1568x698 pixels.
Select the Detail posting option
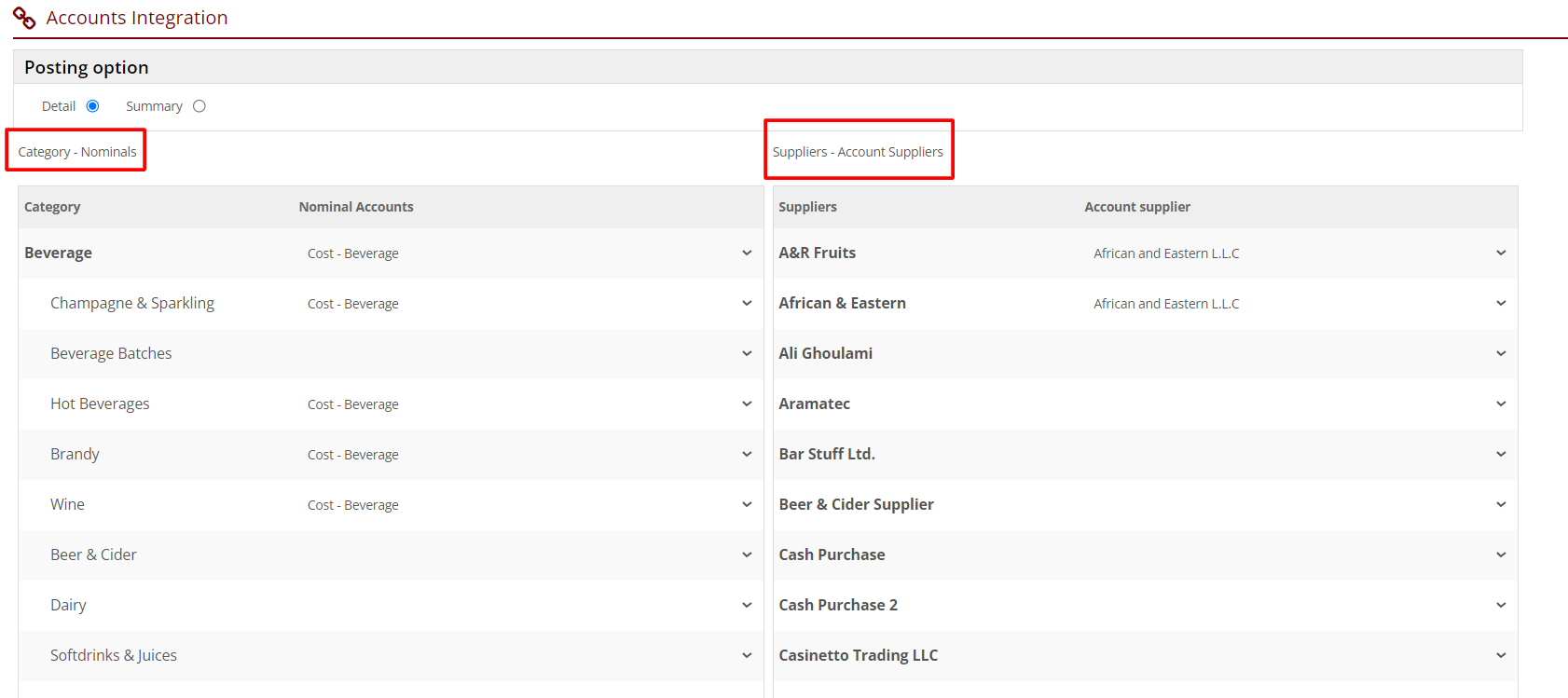point(92,106)
